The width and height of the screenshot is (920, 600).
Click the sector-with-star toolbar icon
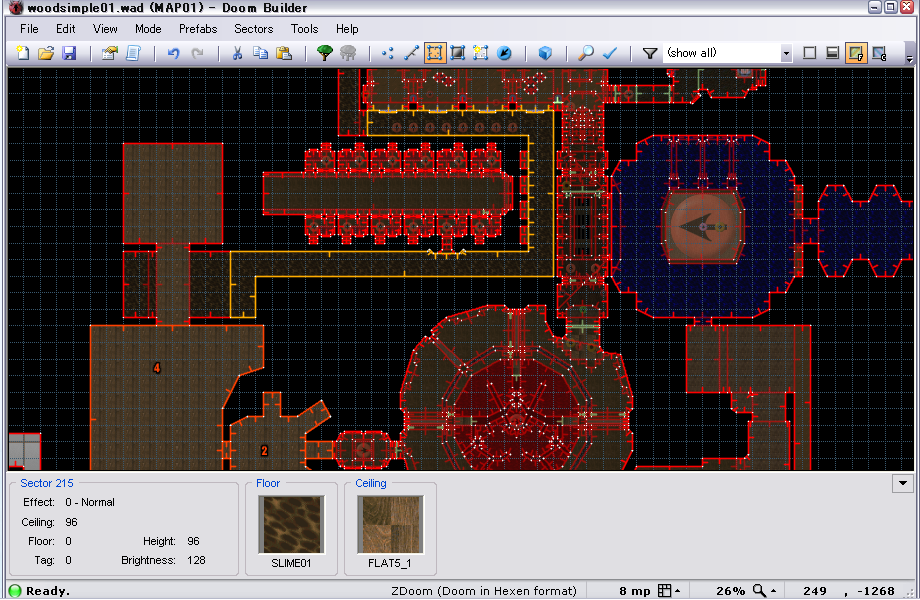pos(481,53)
